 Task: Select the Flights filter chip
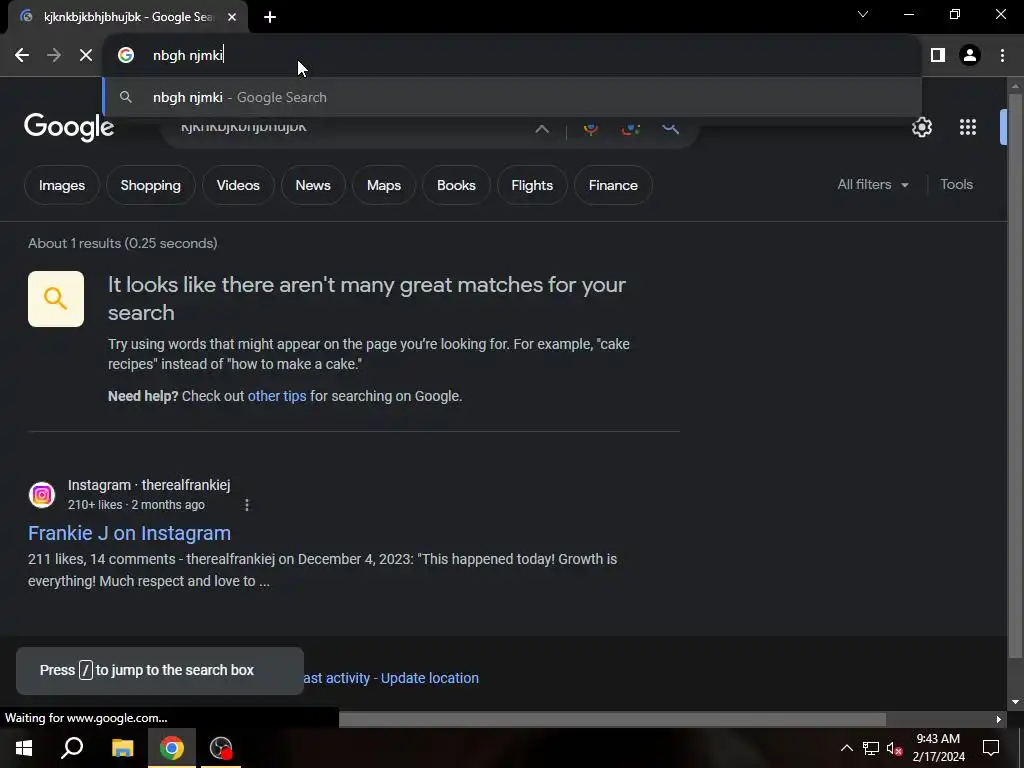pyautogui.click(x=532, y=185)
